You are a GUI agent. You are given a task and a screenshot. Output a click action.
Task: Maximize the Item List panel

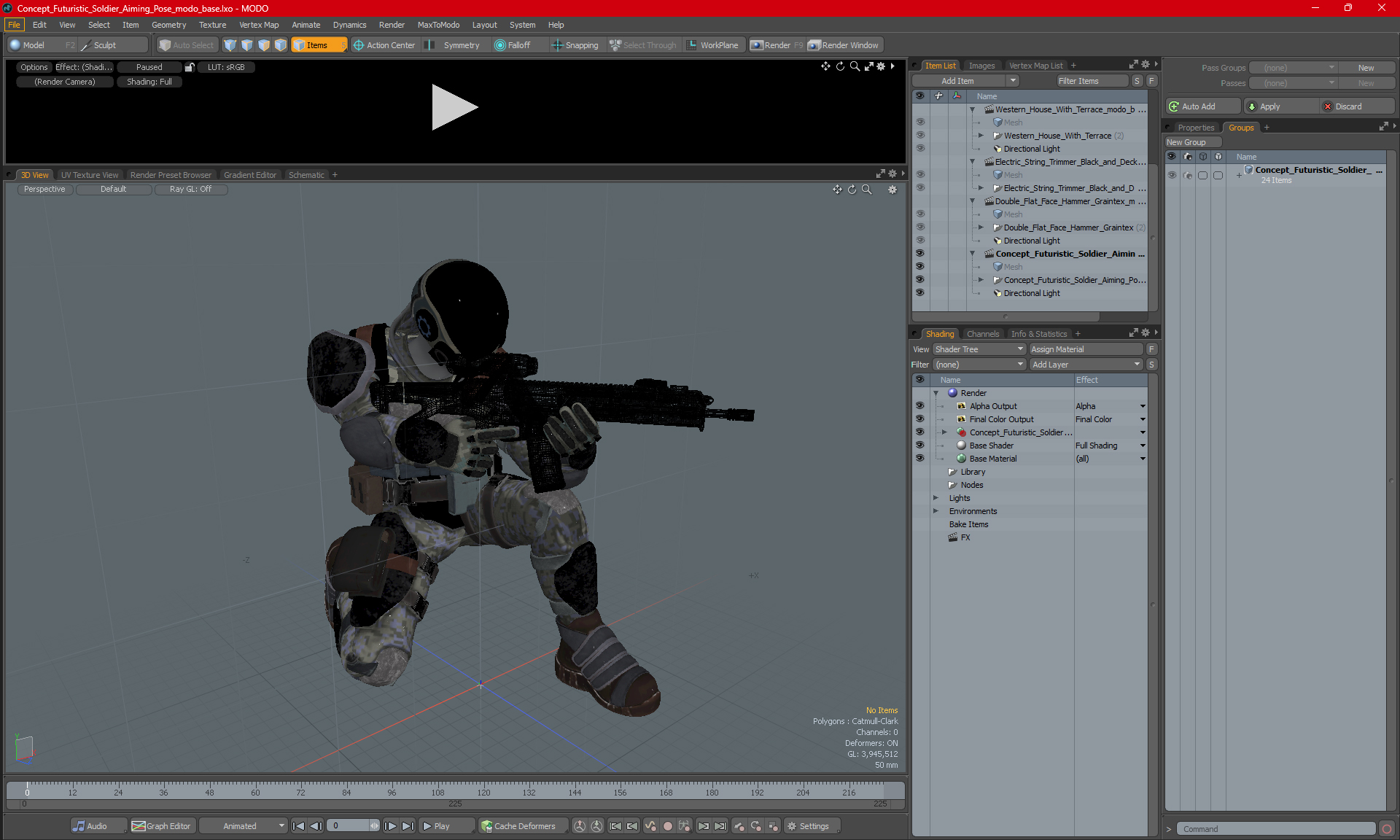click(x=1134, y=65)
